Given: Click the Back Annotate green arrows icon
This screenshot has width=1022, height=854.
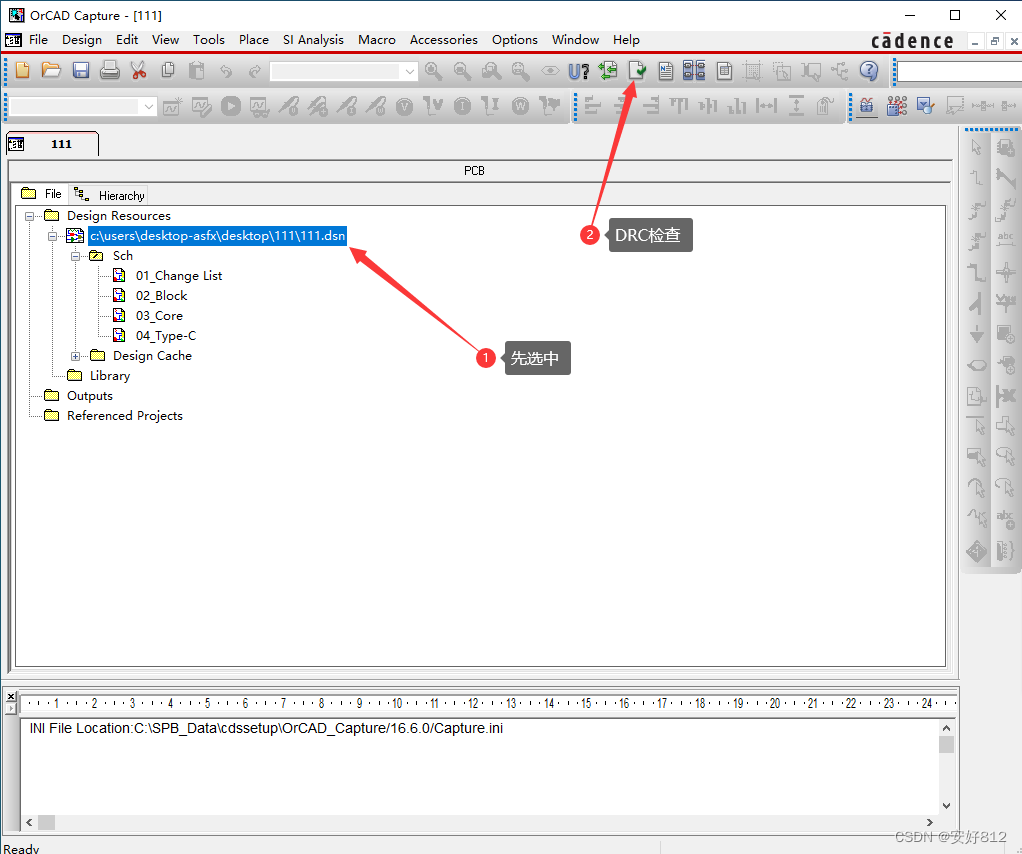Looking at the screenshot, I should 608,70.
